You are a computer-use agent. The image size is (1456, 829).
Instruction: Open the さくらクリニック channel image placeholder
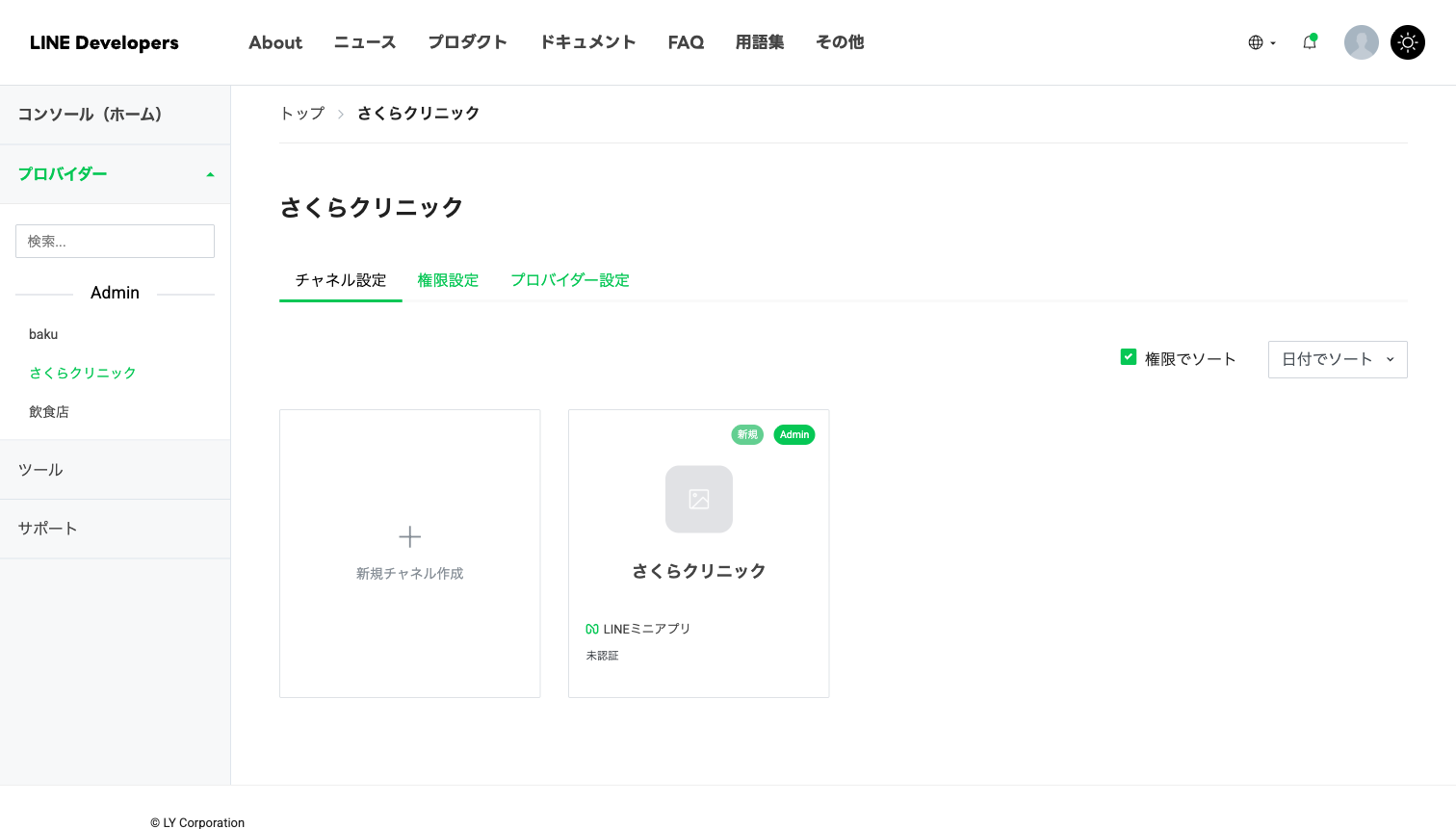click(699, 499)
